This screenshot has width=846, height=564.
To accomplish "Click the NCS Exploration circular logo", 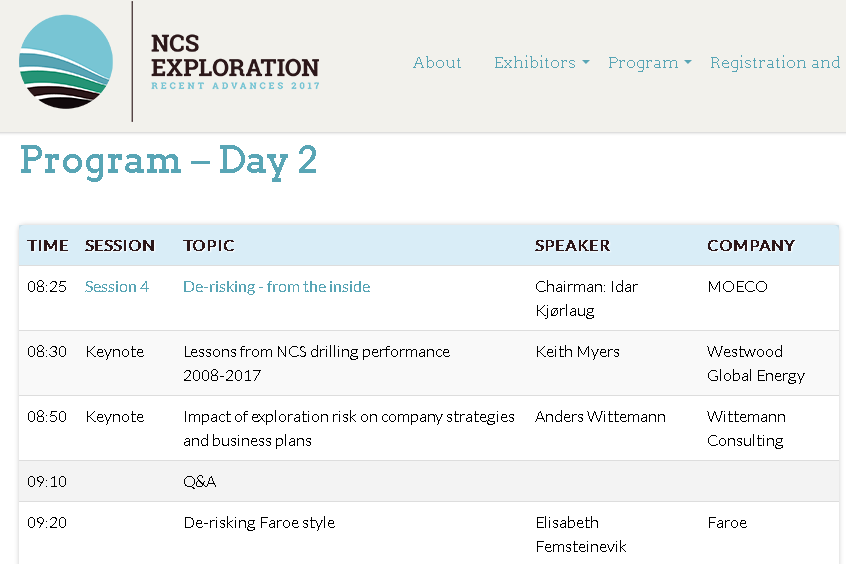I will (66, 62).
